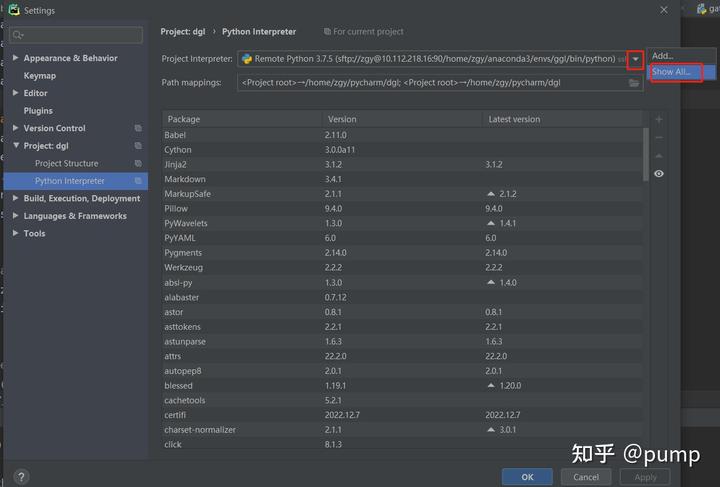Select the astor package row
The width and height of the screenshot is (720, 487).
(x=403, y=312)
